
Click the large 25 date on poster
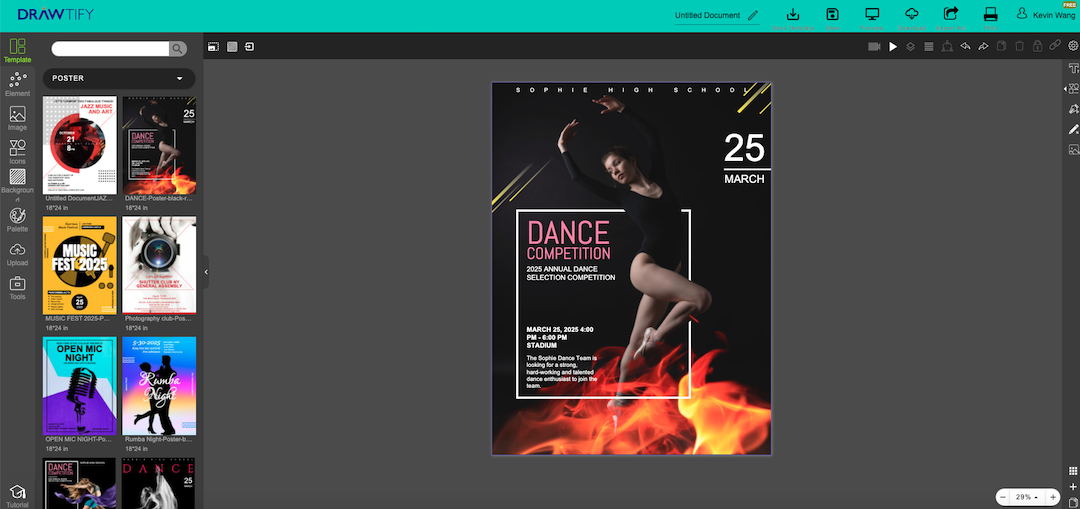pos(744,147)
